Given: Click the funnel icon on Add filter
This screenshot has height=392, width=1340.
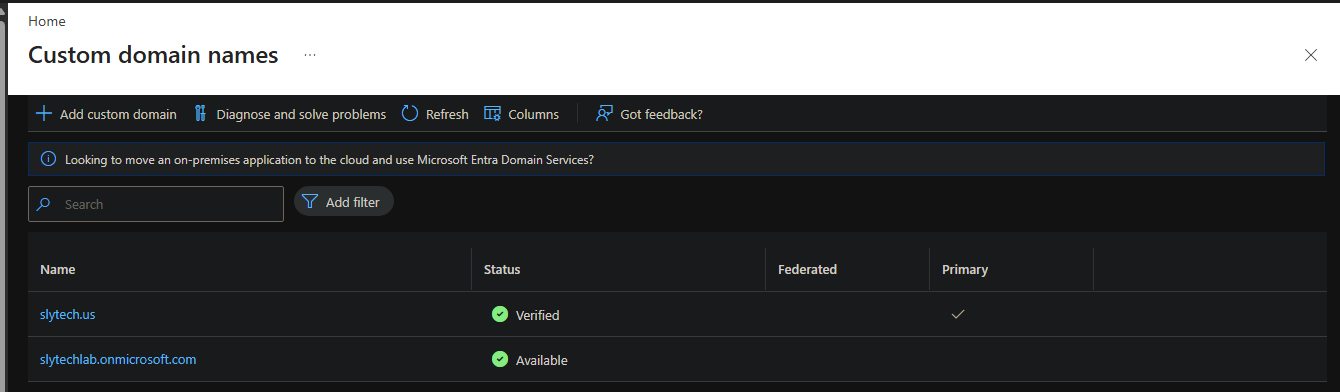Looking at the screenshot, I should tap(310, 202).
